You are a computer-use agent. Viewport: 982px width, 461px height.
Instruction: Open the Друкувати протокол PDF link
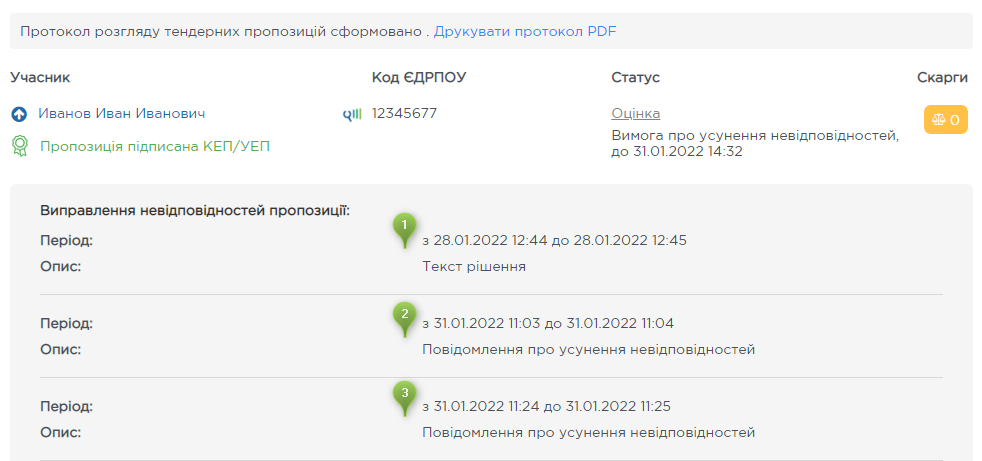click(x=525, y=31)
